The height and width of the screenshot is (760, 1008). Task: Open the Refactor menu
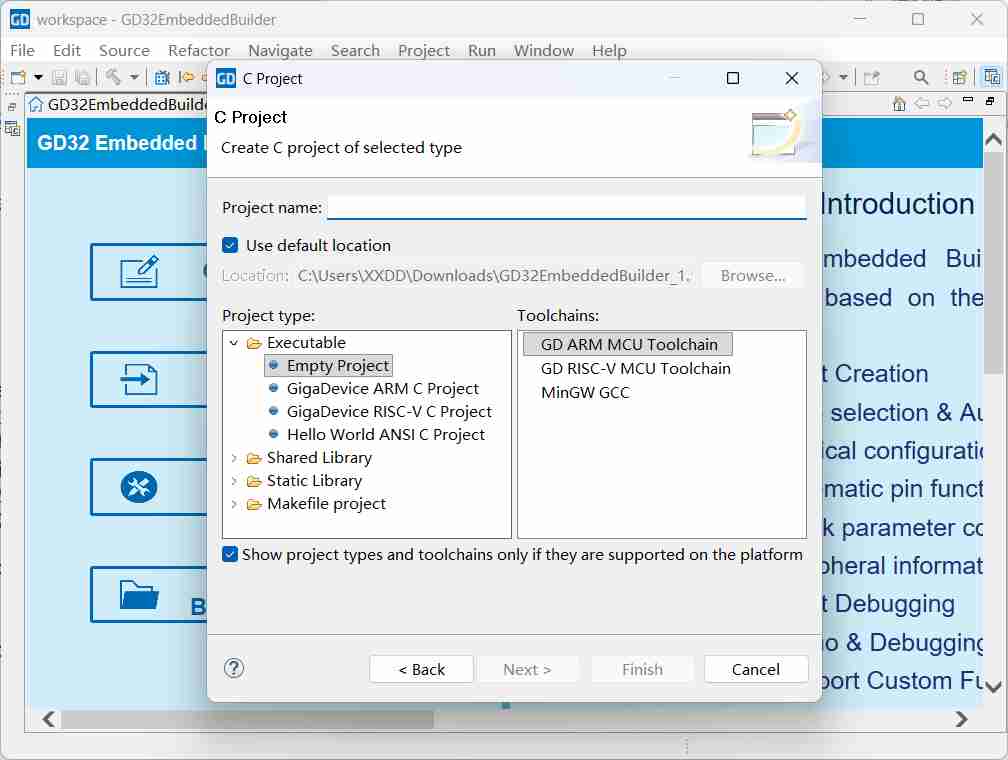click(x=199, y=50)
